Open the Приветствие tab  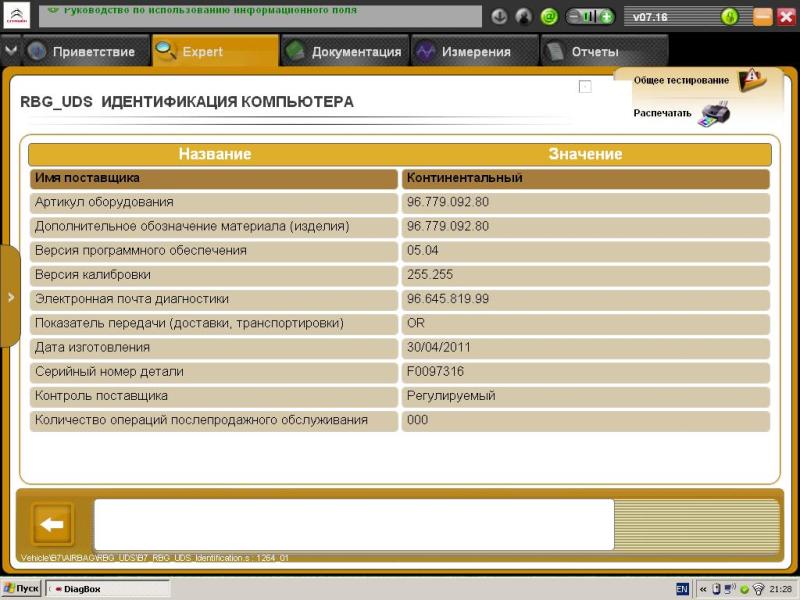86,51
